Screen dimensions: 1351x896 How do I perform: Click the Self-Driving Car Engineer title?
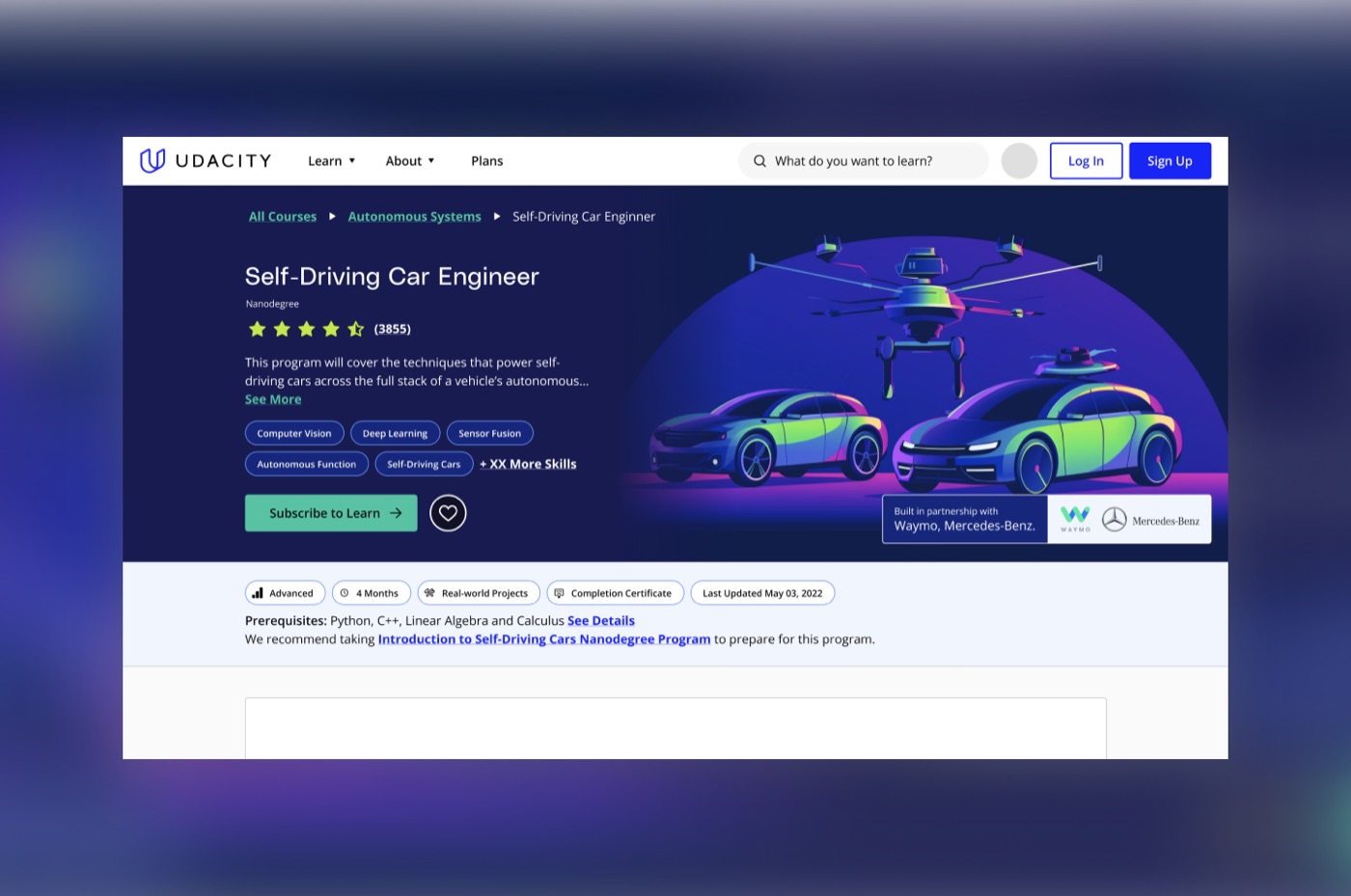pyautogui.click(x=392, y=277)
